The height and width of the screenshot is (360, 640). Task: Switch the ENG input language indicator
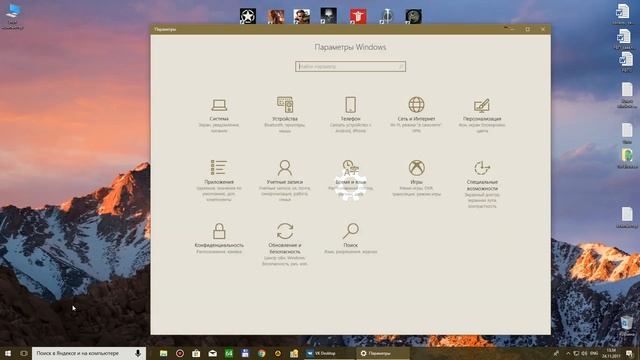click(594, 353)
